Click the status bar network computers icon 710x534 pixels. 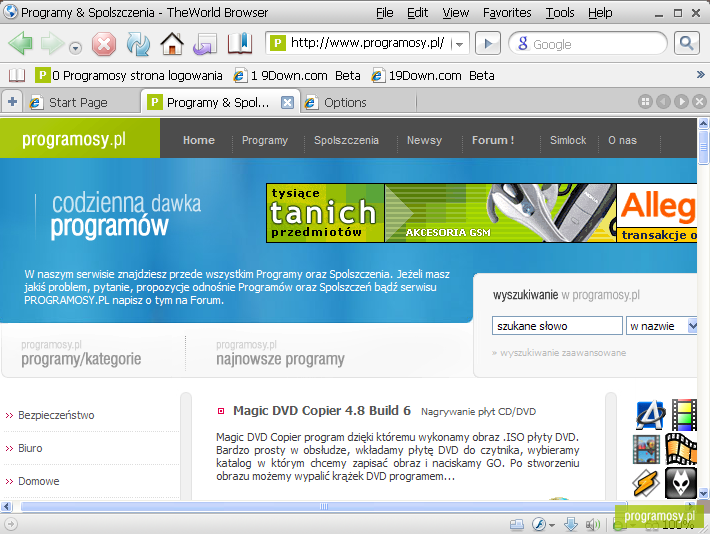(x=517, y=524)
